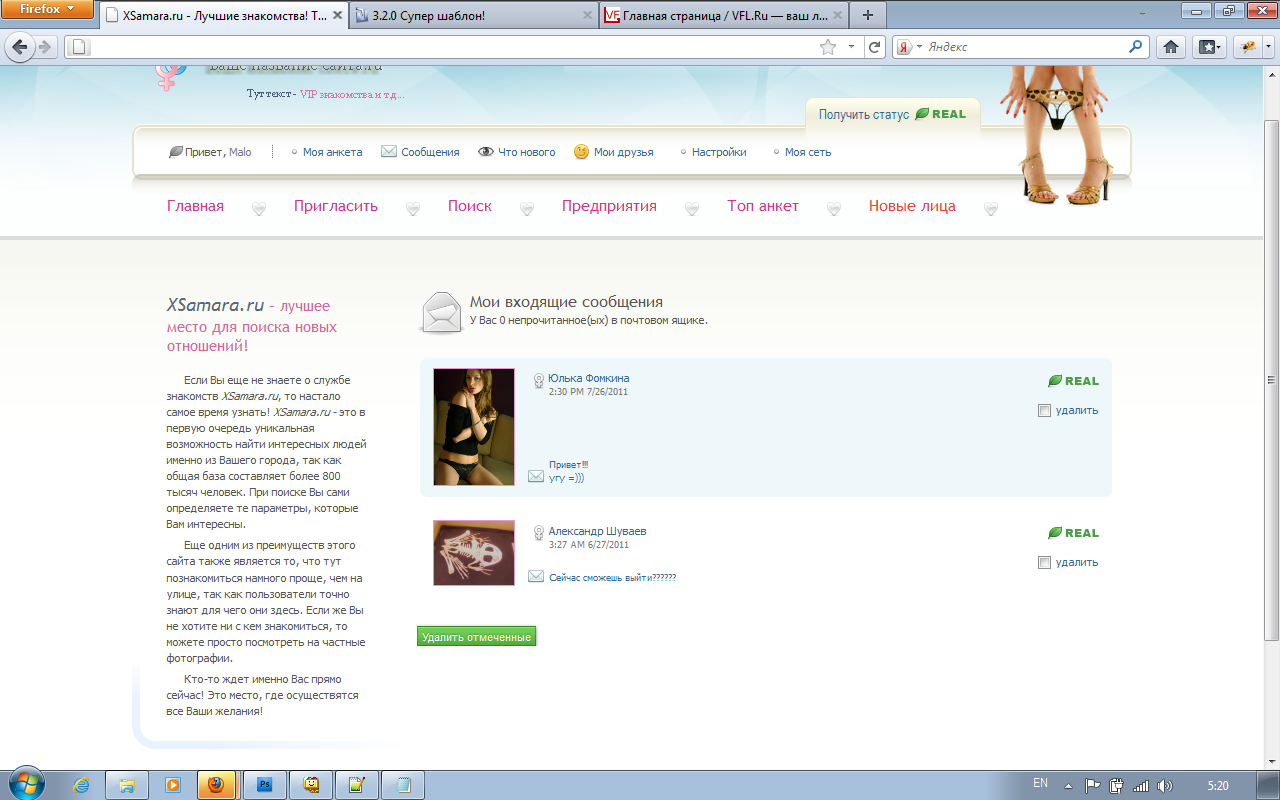Open the message Привет!!! угу =)))
The width and height of the screenshot is (1280, 800).
coord(567,471)
